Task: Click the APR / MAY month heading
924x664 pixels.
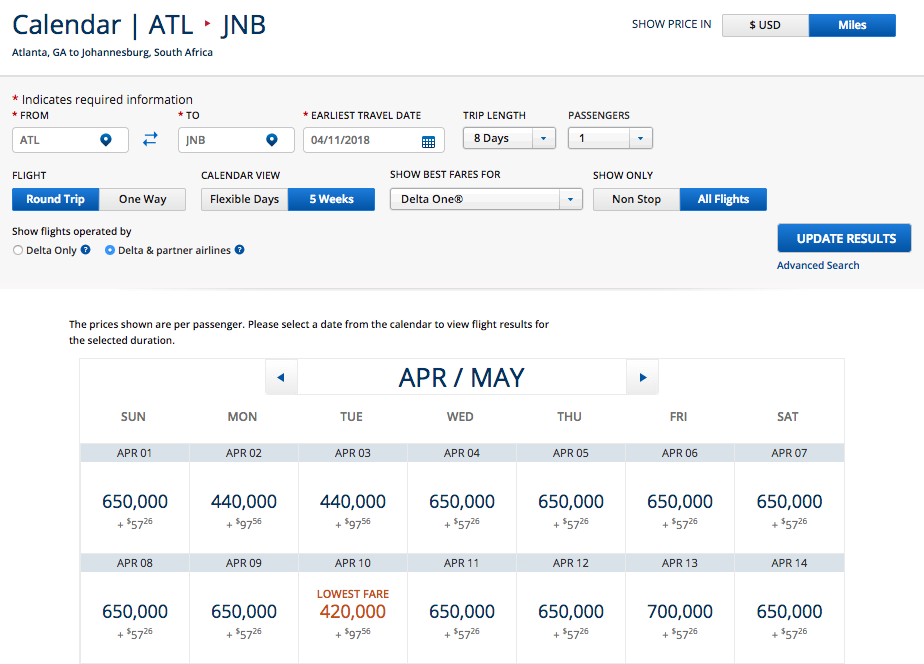Action: [x=461, y=377]
